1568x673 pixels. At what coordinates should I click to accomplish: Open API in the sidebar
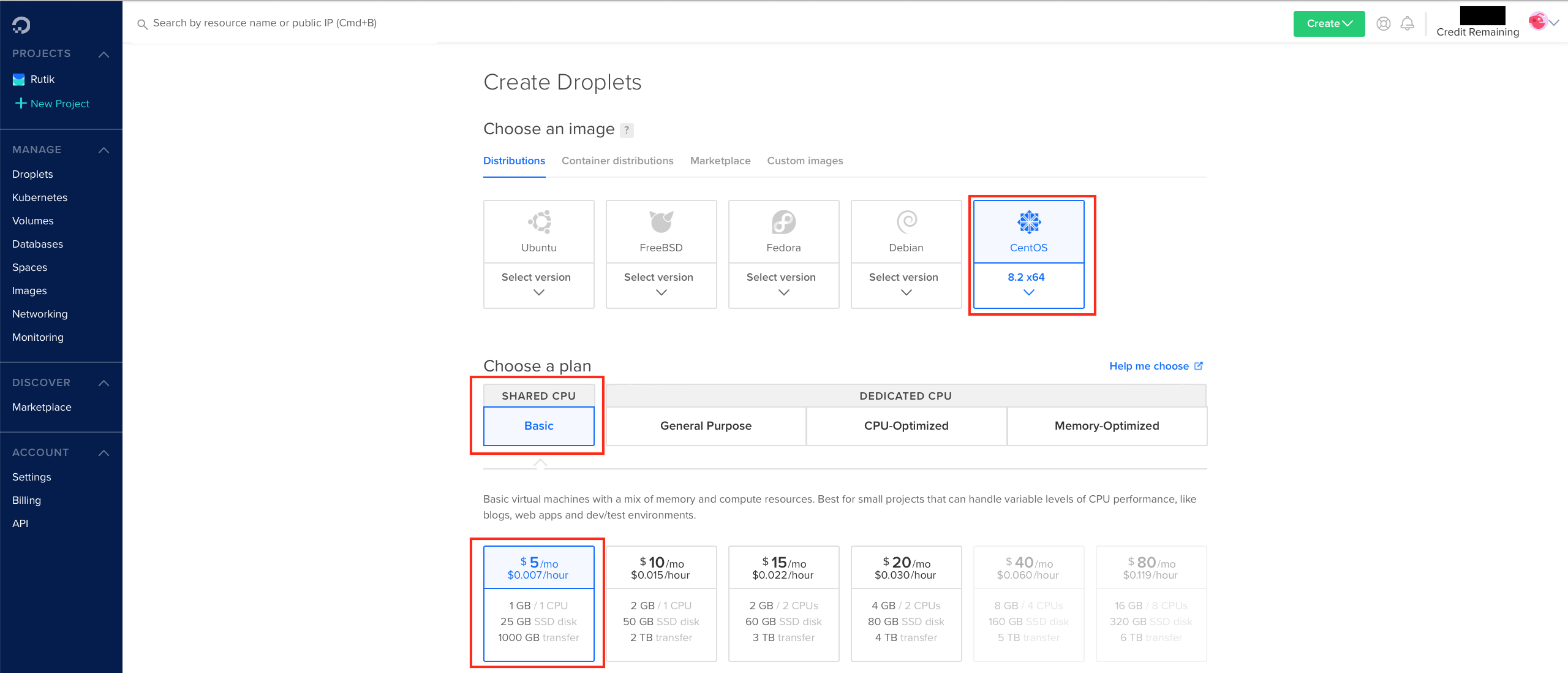tap(20, 523)
